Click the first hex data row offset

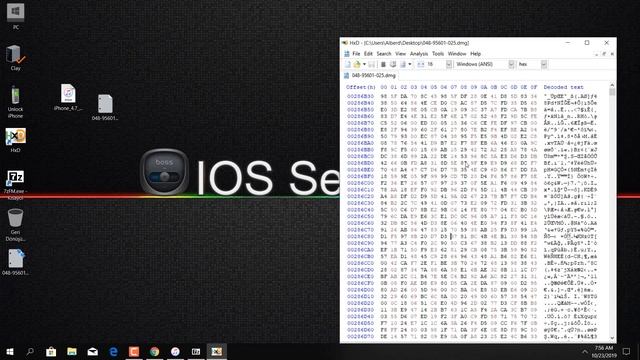pos(360,96)
